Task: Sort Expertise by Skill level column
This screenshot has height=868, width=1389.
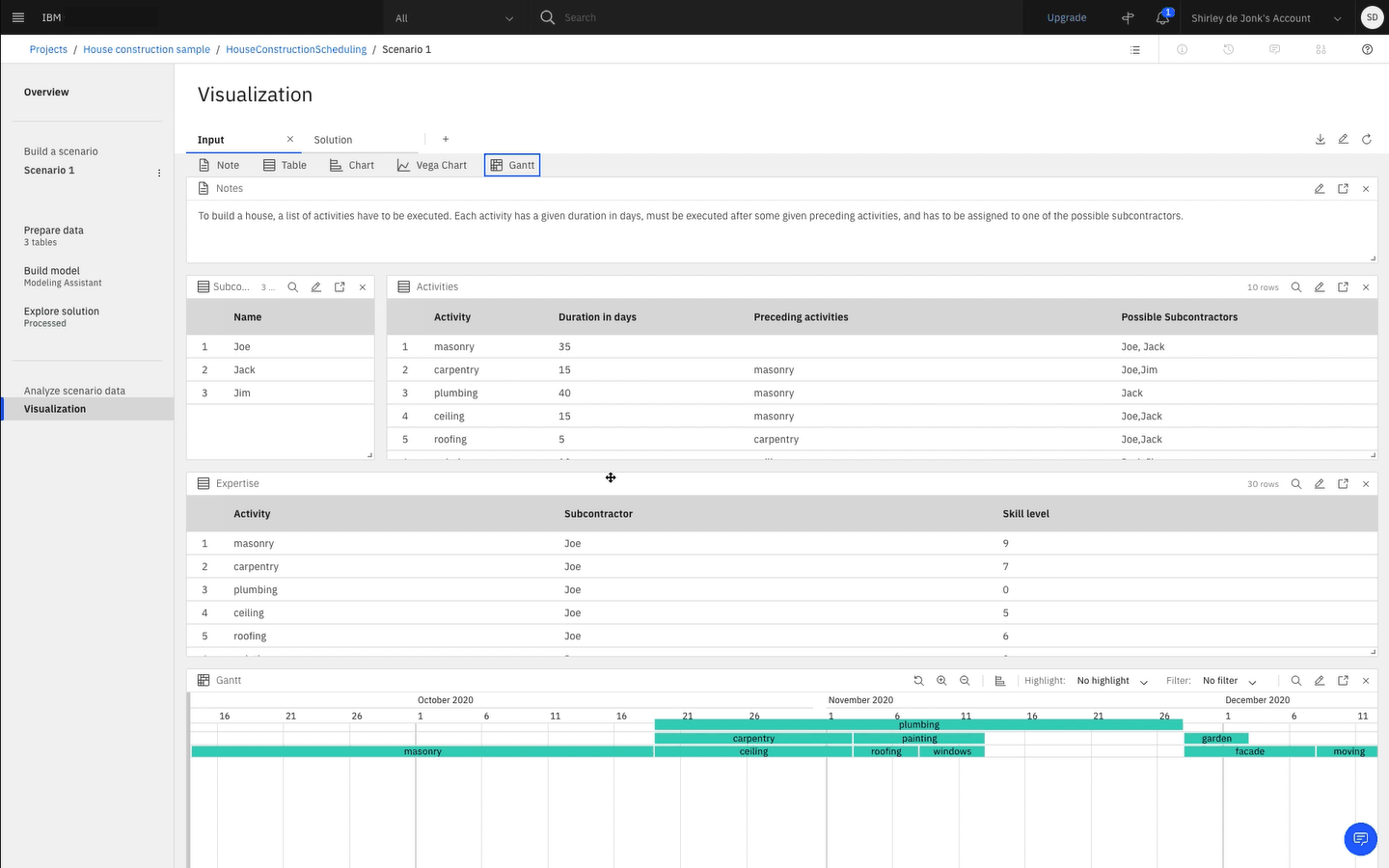Action: tap(1025, 514)
